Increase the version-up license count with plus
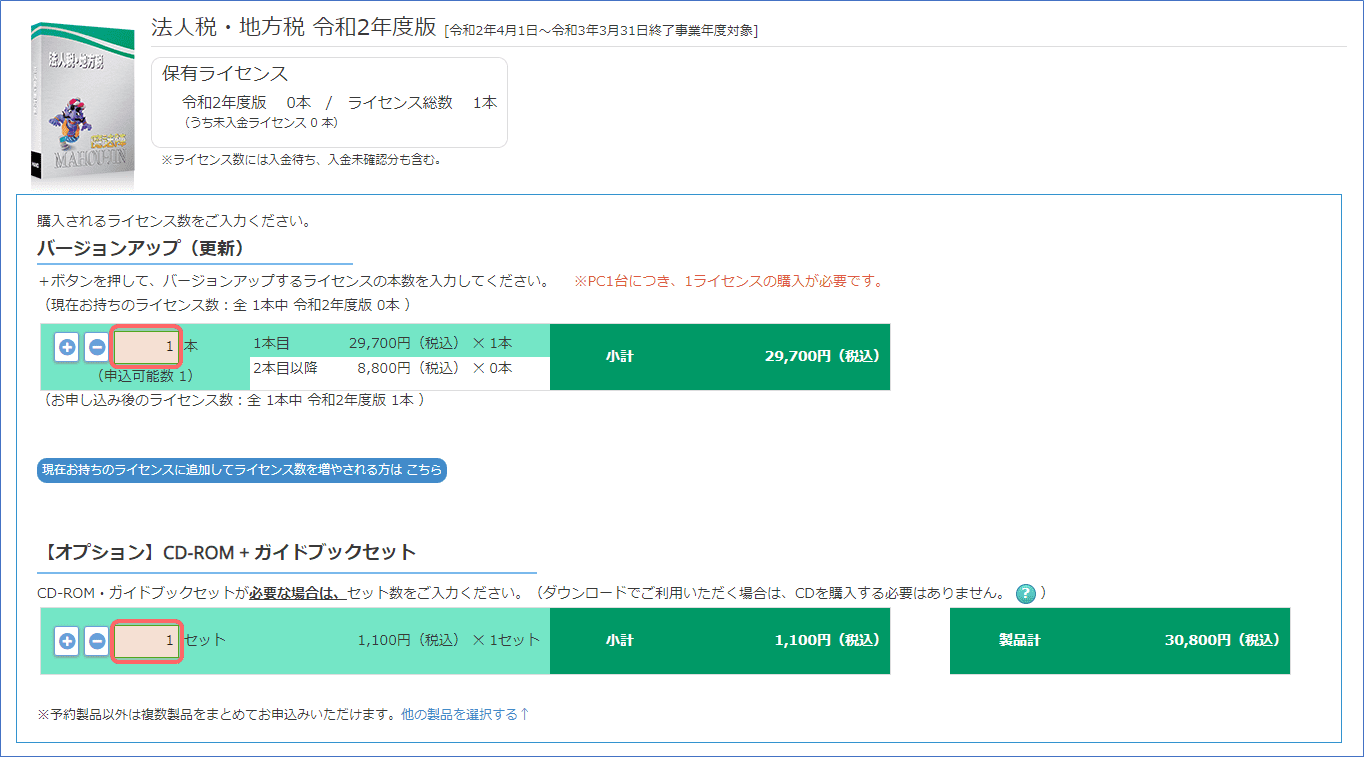 tap(67, 347)
